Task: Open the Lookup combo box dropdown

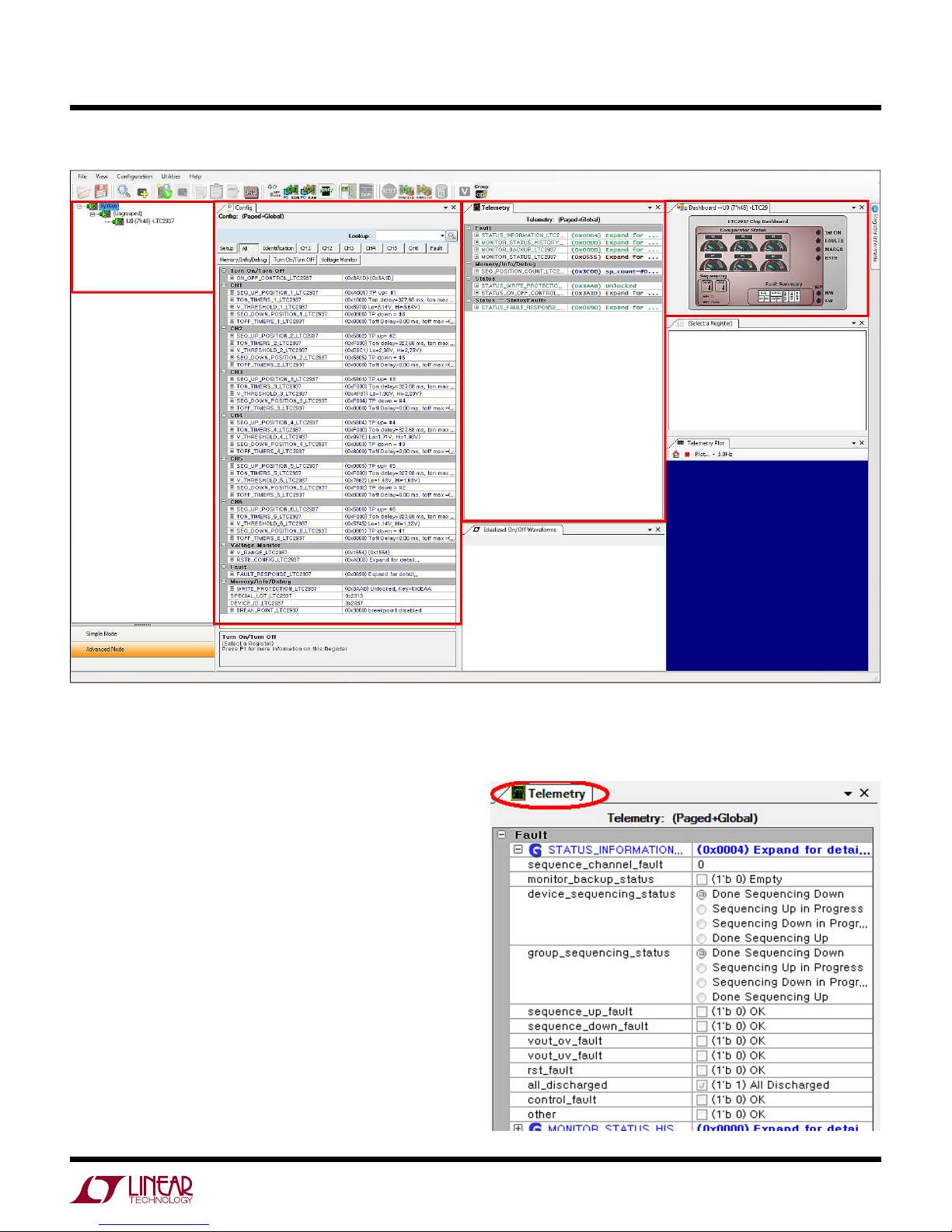Action: [442, 236]
